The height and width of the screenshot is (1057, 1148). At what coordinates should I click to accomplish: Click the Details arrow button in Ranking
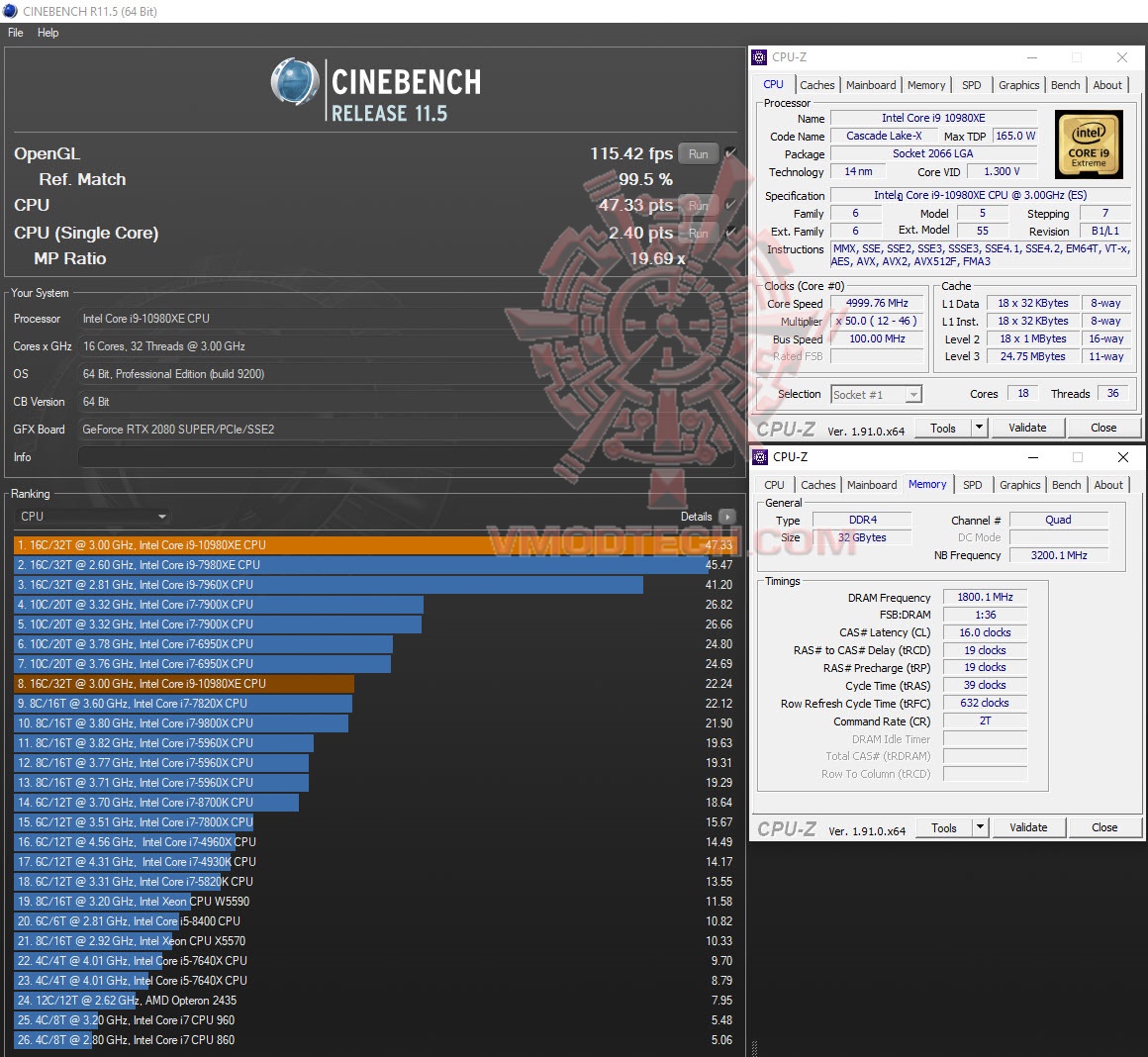click(x=727, y=516)
